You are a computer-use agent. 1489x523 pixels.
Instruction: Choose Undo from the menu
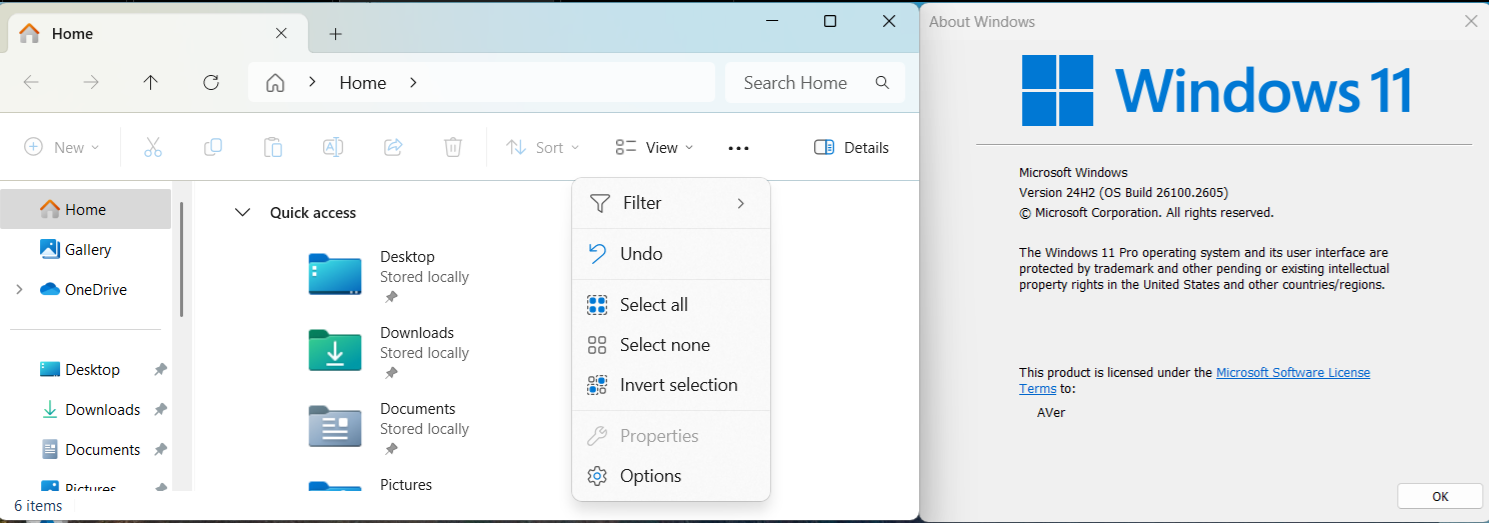[x=671, y=254]
